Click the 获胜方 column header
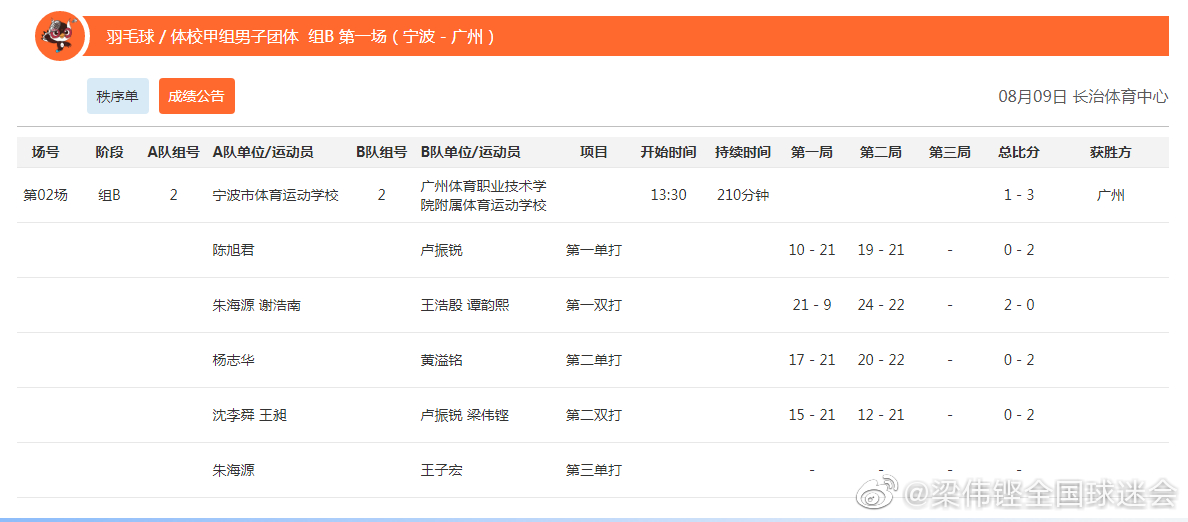Screen dimensions: 1188x522 pyautogui.click(x=1110, y=153)
